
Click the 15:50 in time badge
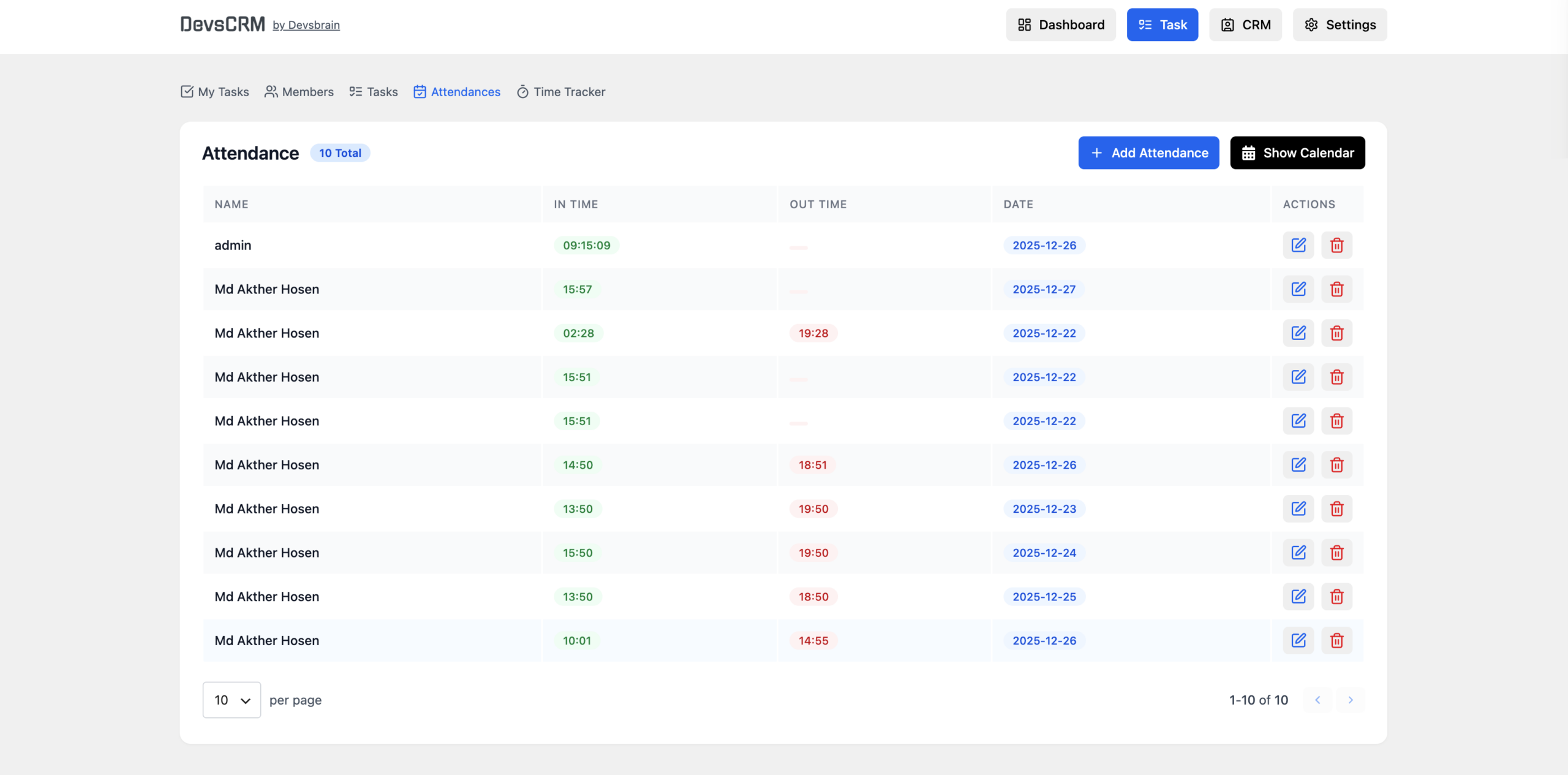coord(578,553)
